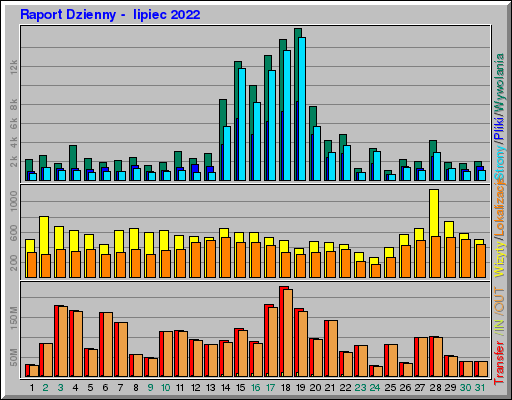The image size is (512, 400).
Task: Select day 5 axis label
Action: click(x=90, y=388)
